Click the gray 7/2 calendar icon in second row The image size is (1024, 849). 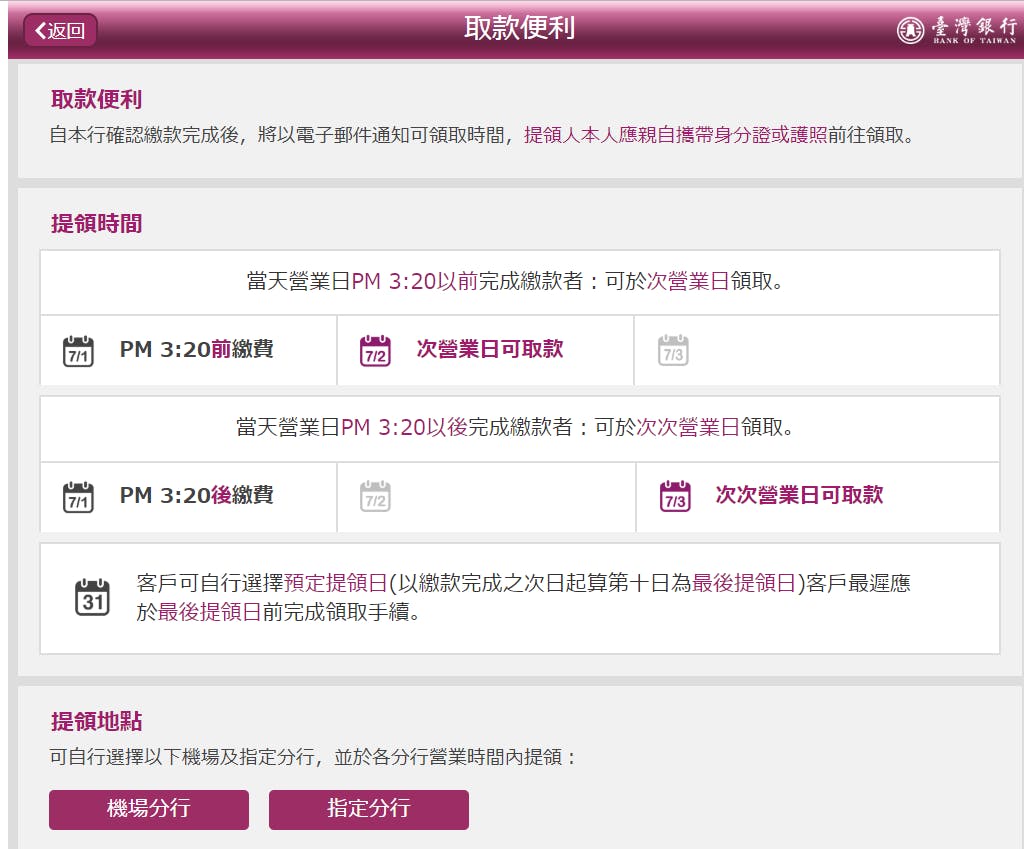[375, 497]
